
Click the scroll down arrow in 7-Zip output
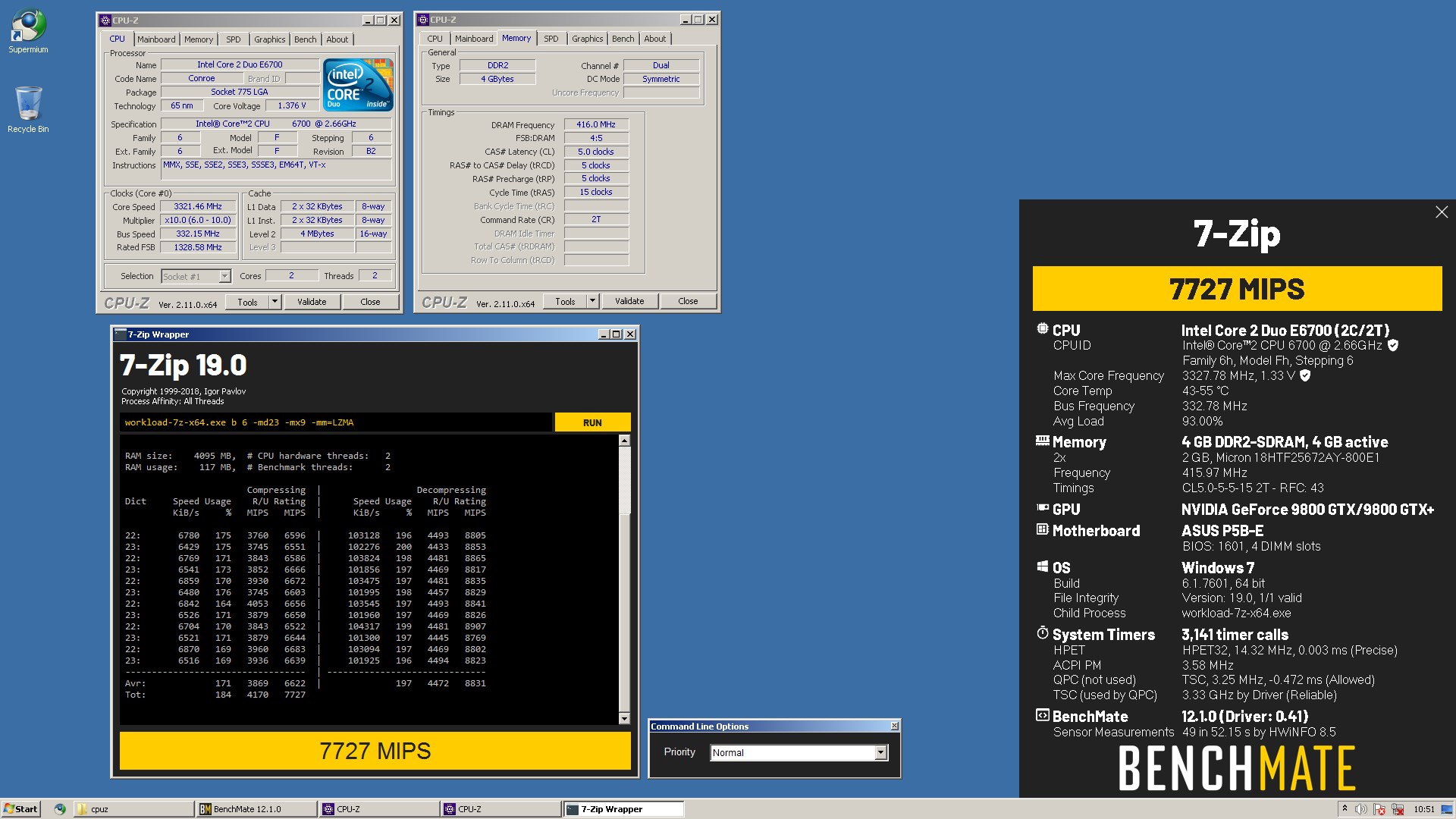tap(624, 718)
